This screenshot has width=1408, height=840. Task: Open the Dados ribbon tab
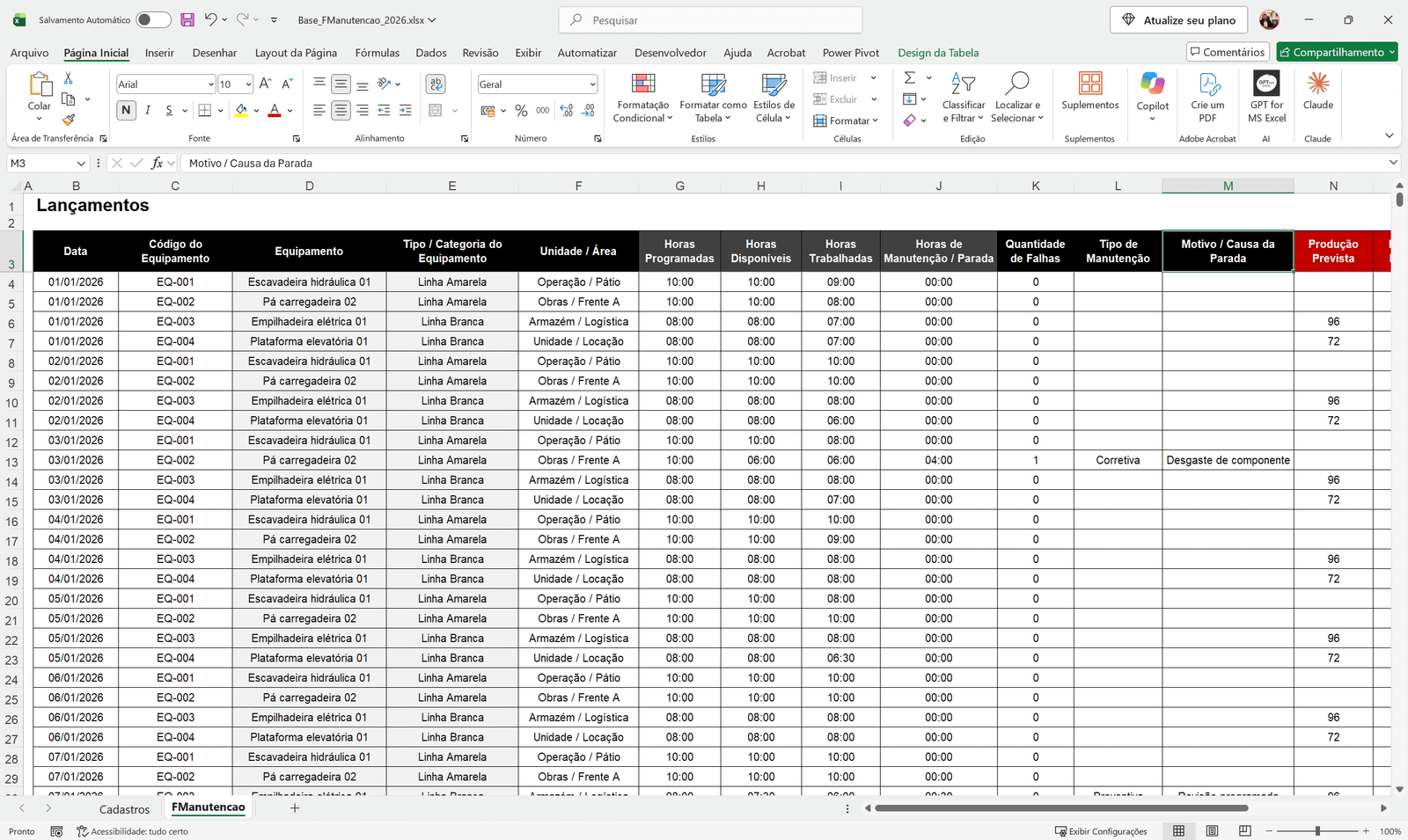431,53
